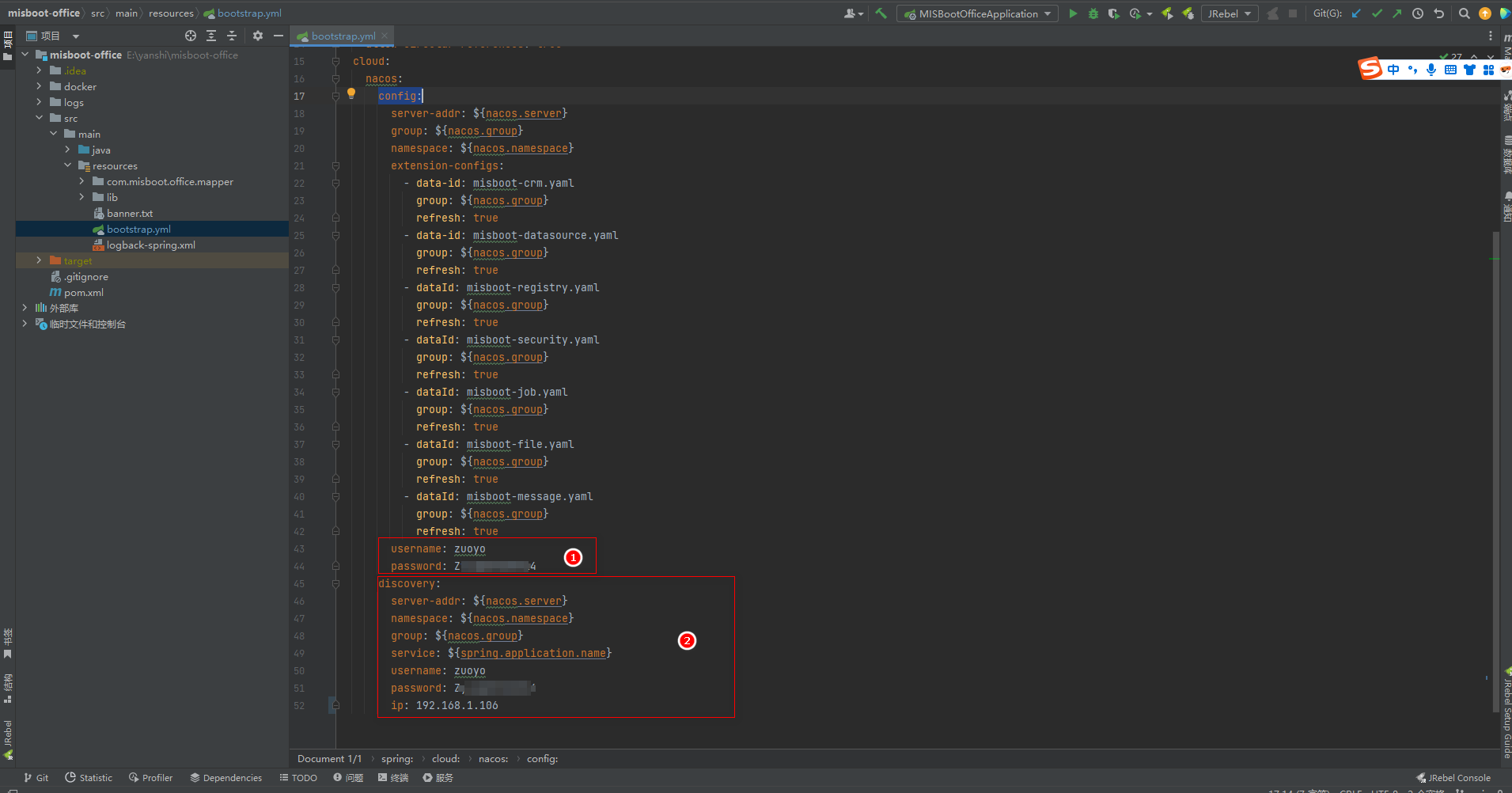Image resolution: width=1512 pixels, height=793 pixels.
Task: Expand the logs folder
Action: tap(39, 102)
